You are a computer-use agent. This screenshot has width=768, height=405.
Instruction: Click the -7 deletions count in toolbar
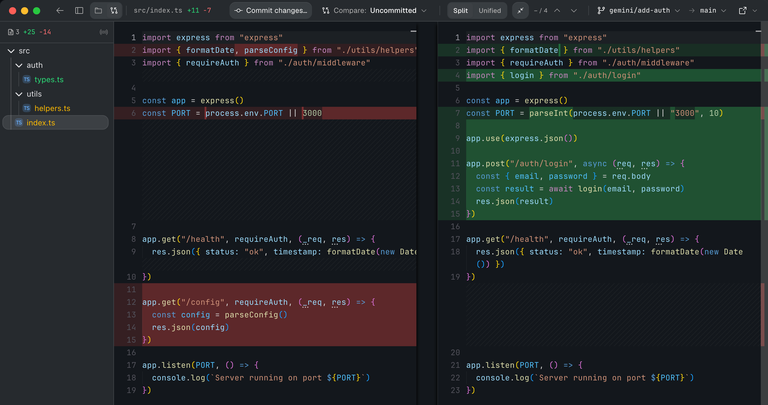(x=208, y=10)
